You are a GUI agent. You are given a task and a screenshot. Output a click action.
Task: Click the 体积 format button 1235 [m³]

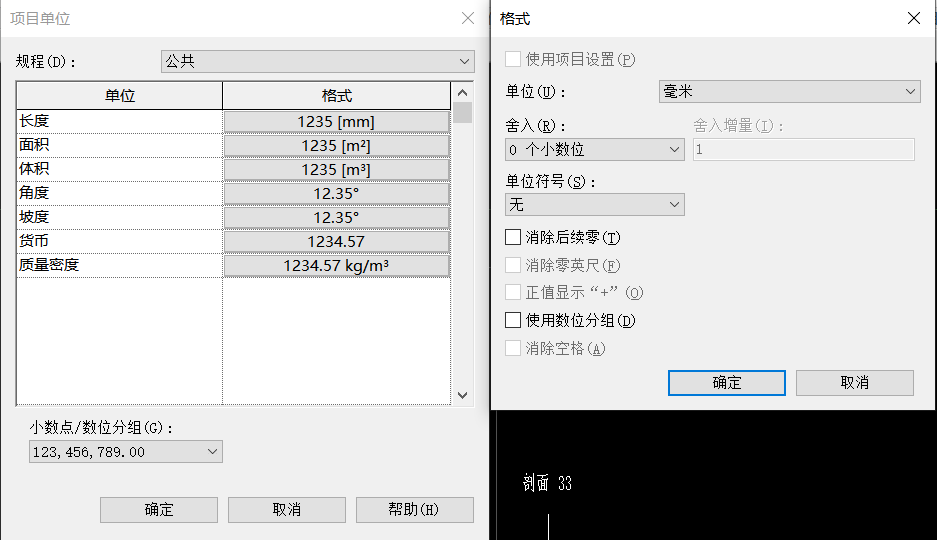336,170
